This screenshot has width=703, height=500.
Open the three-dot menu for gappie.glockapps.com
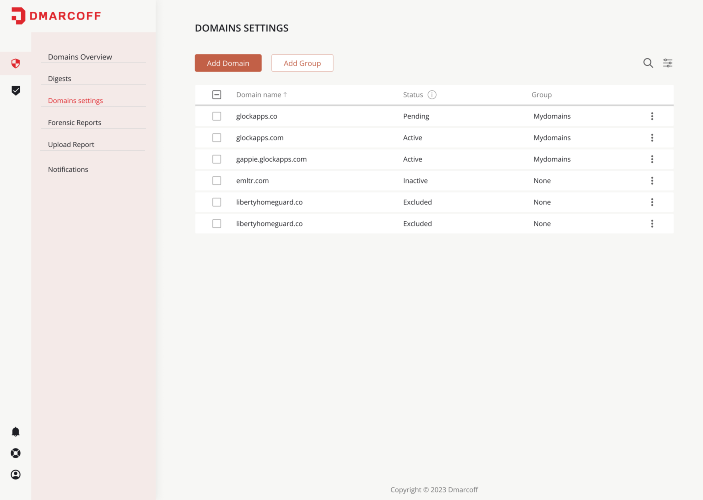pos(652,159)
